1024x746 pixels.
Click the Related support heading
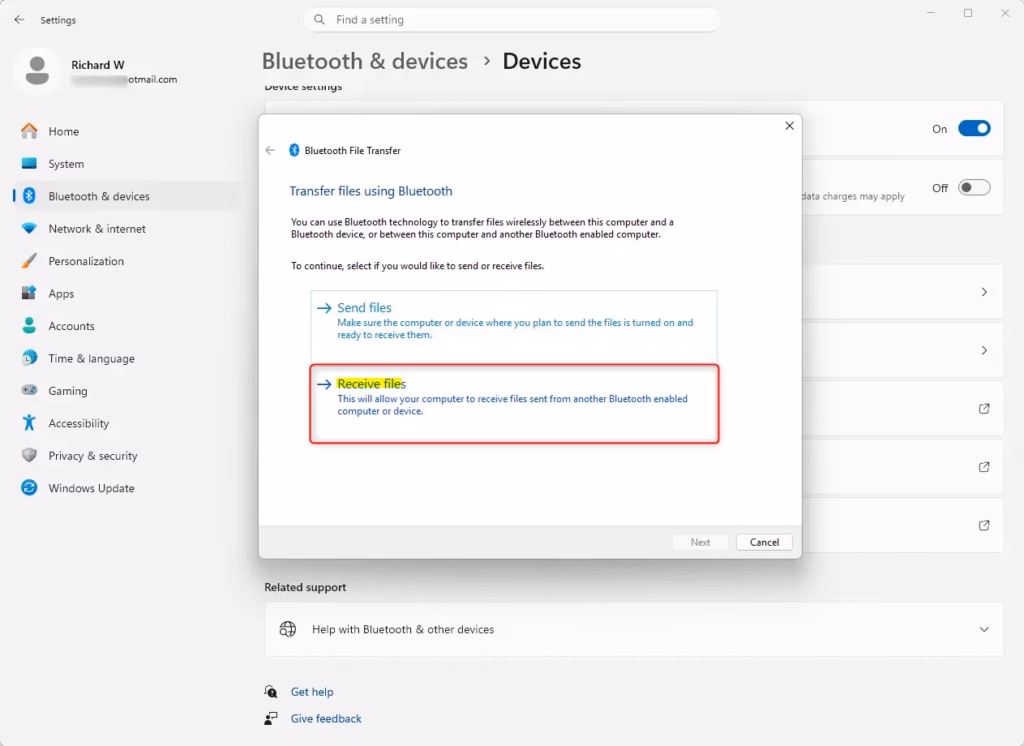click(305, 587)
